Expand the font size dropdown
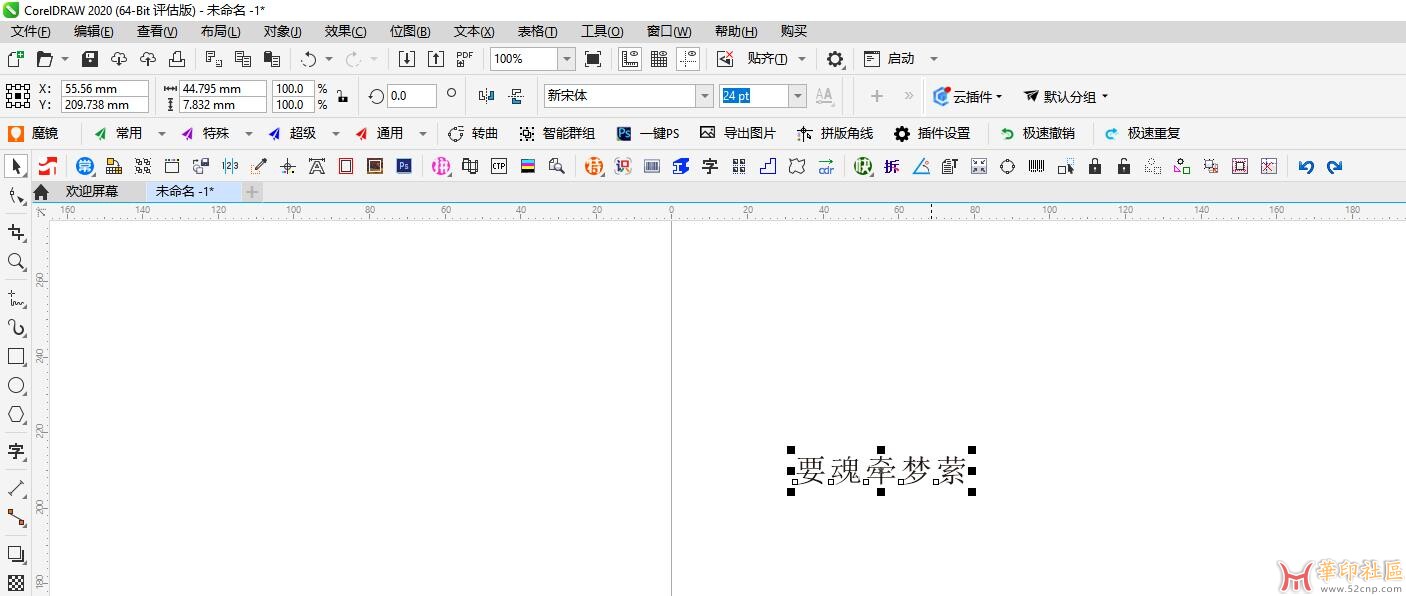The width and height of the screenshot is (1406, 596). [797, 96]
